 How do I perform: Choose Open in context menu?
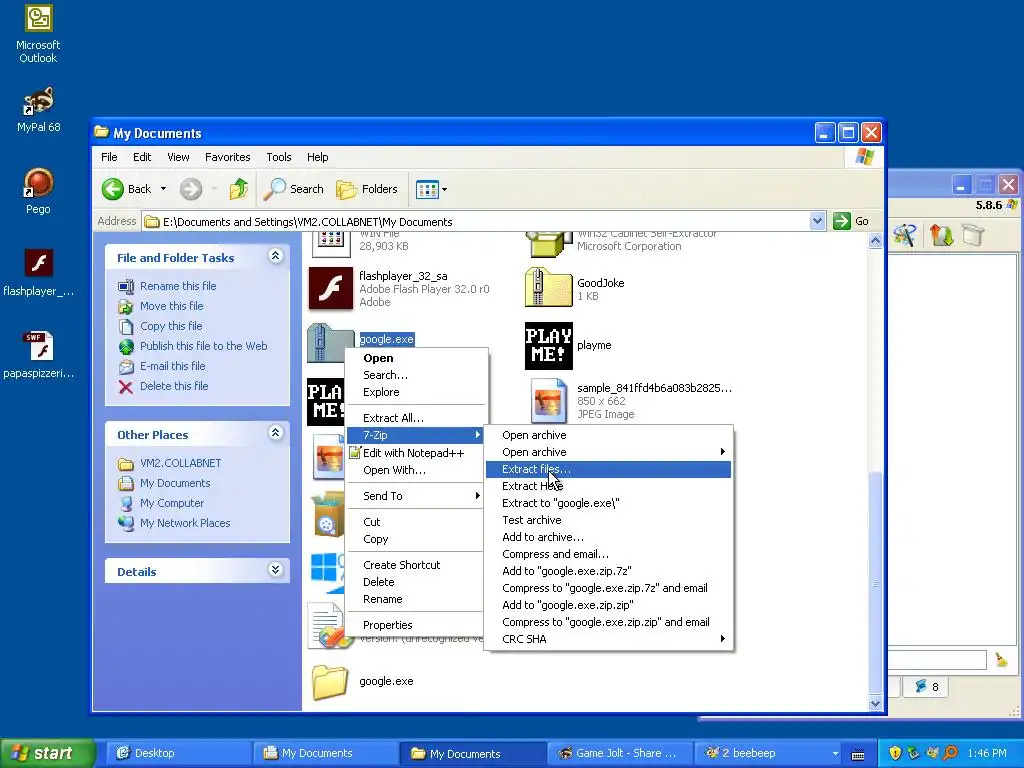417,358
